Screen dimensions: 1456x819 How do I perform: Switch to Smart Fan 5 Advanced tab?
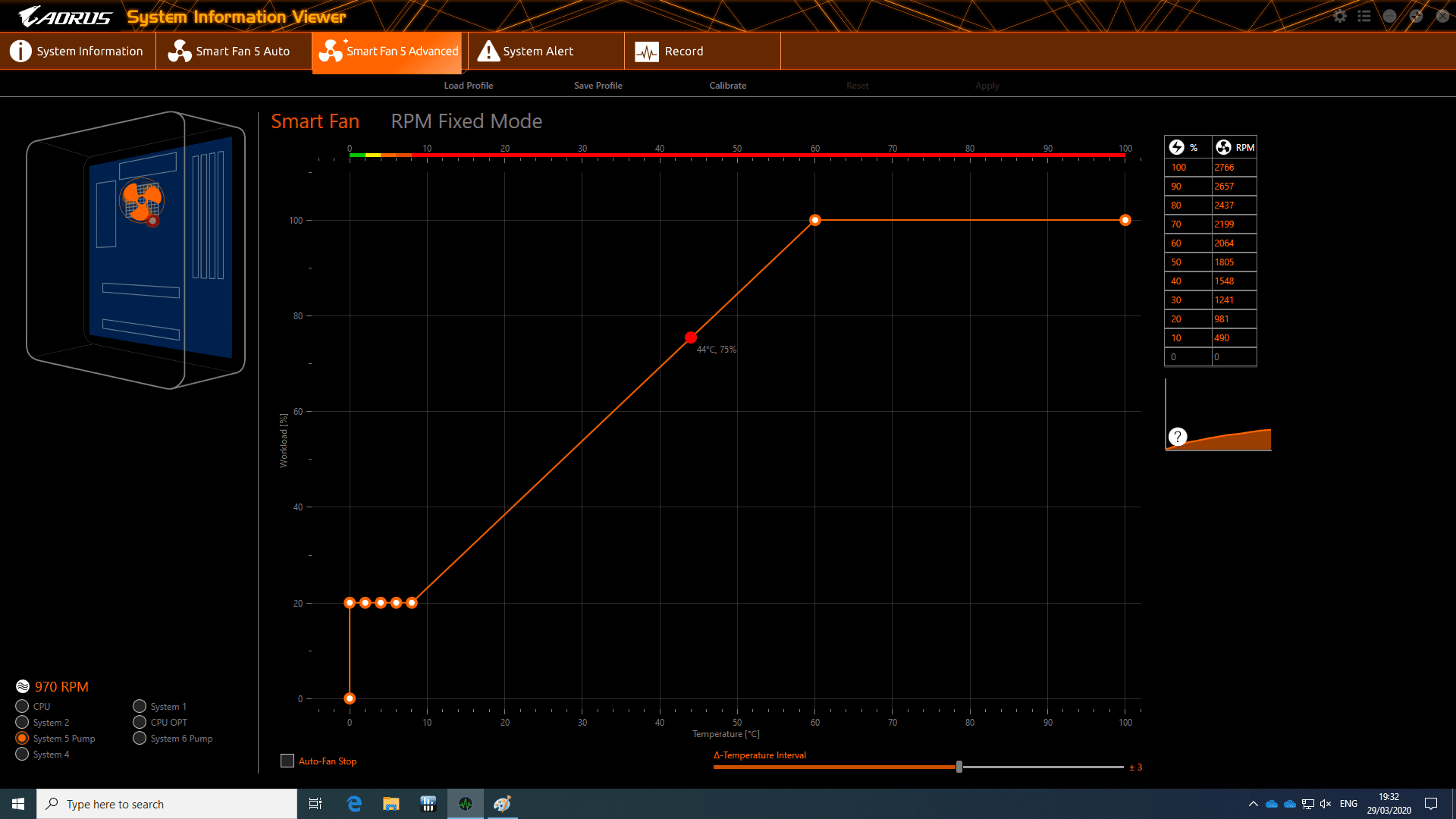click(x=387, y=51)
